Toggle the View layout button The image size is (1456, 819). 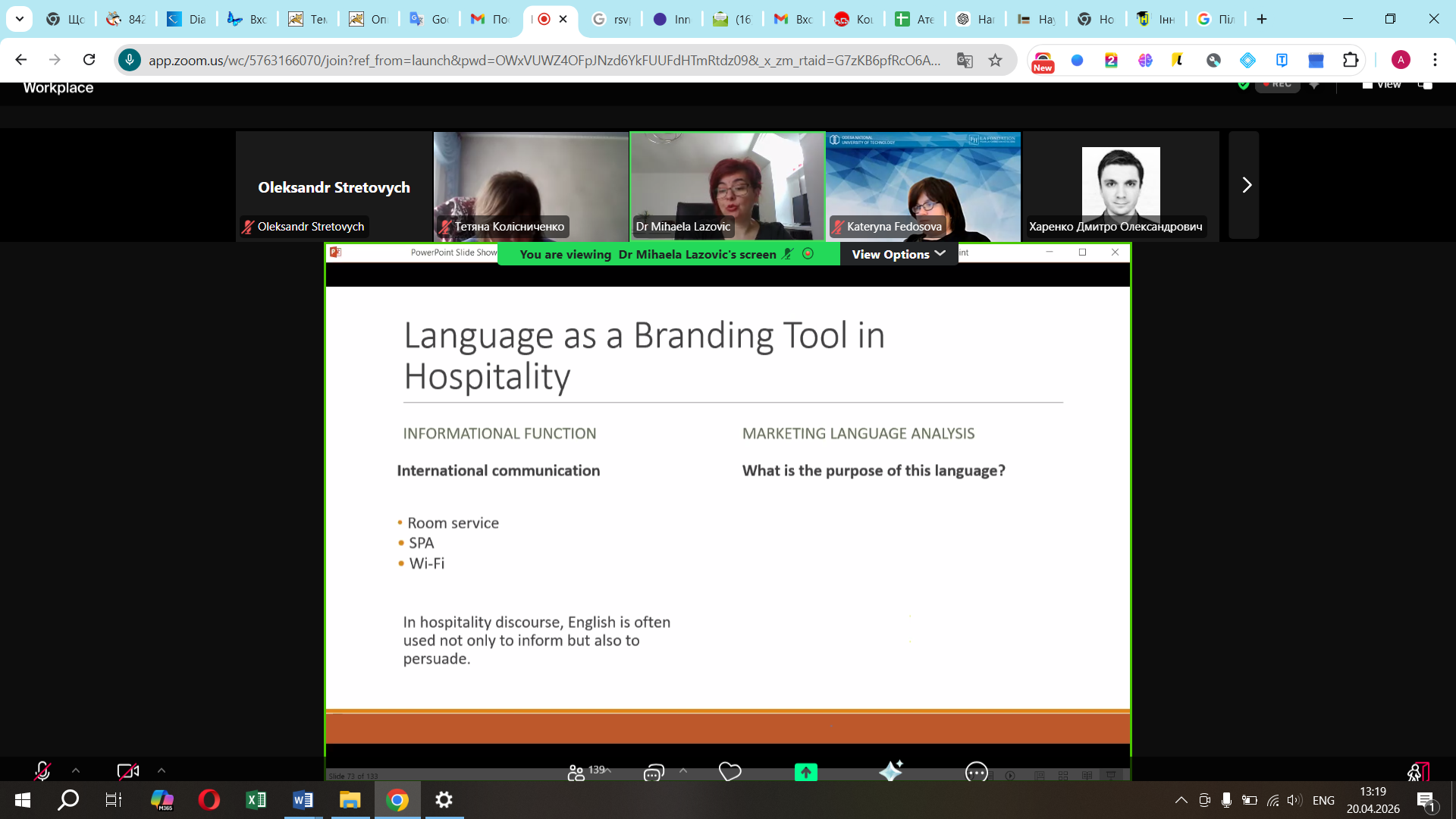[x=1381, y=84]
